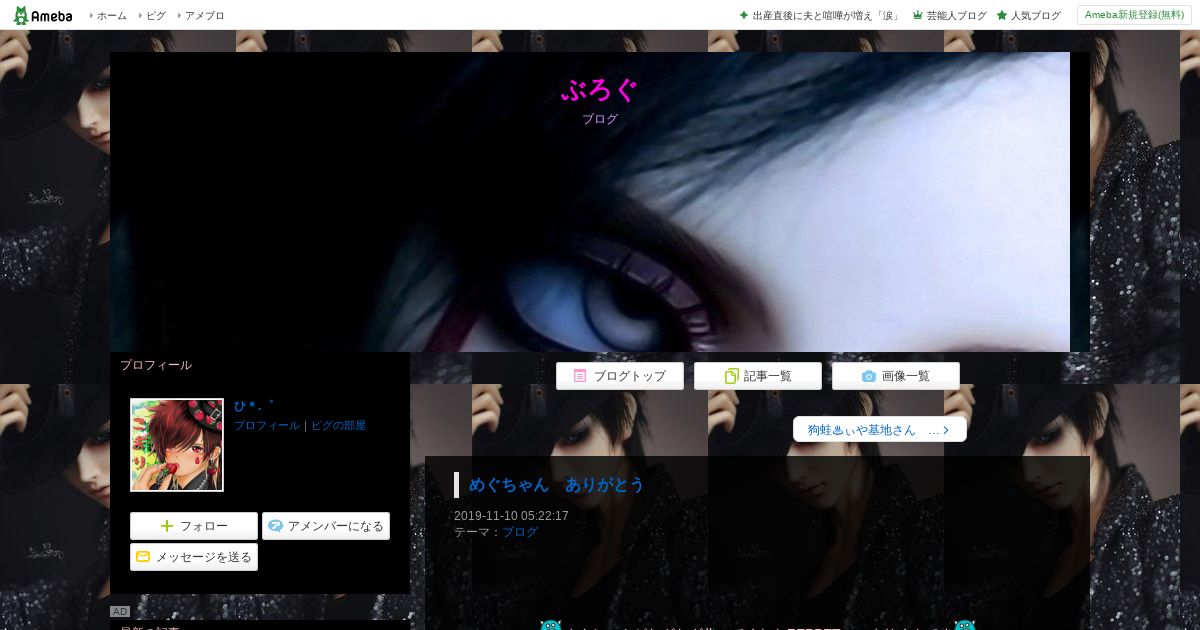Click the star icon beside 人気ブログ
Viewport: 1200px width, 630px height.
point(1002,15)
